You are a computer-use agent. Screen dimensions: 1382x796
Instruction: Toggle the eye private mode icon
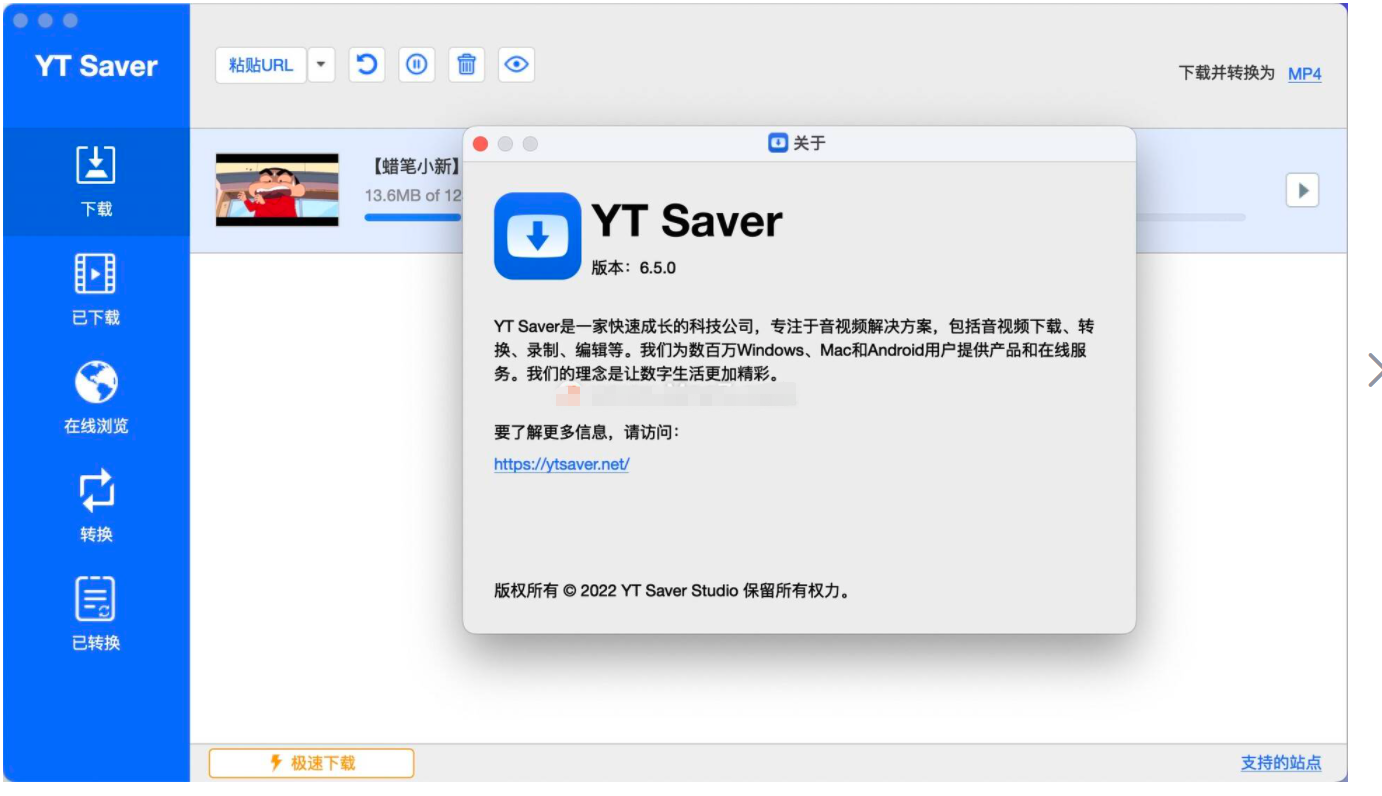516,65
